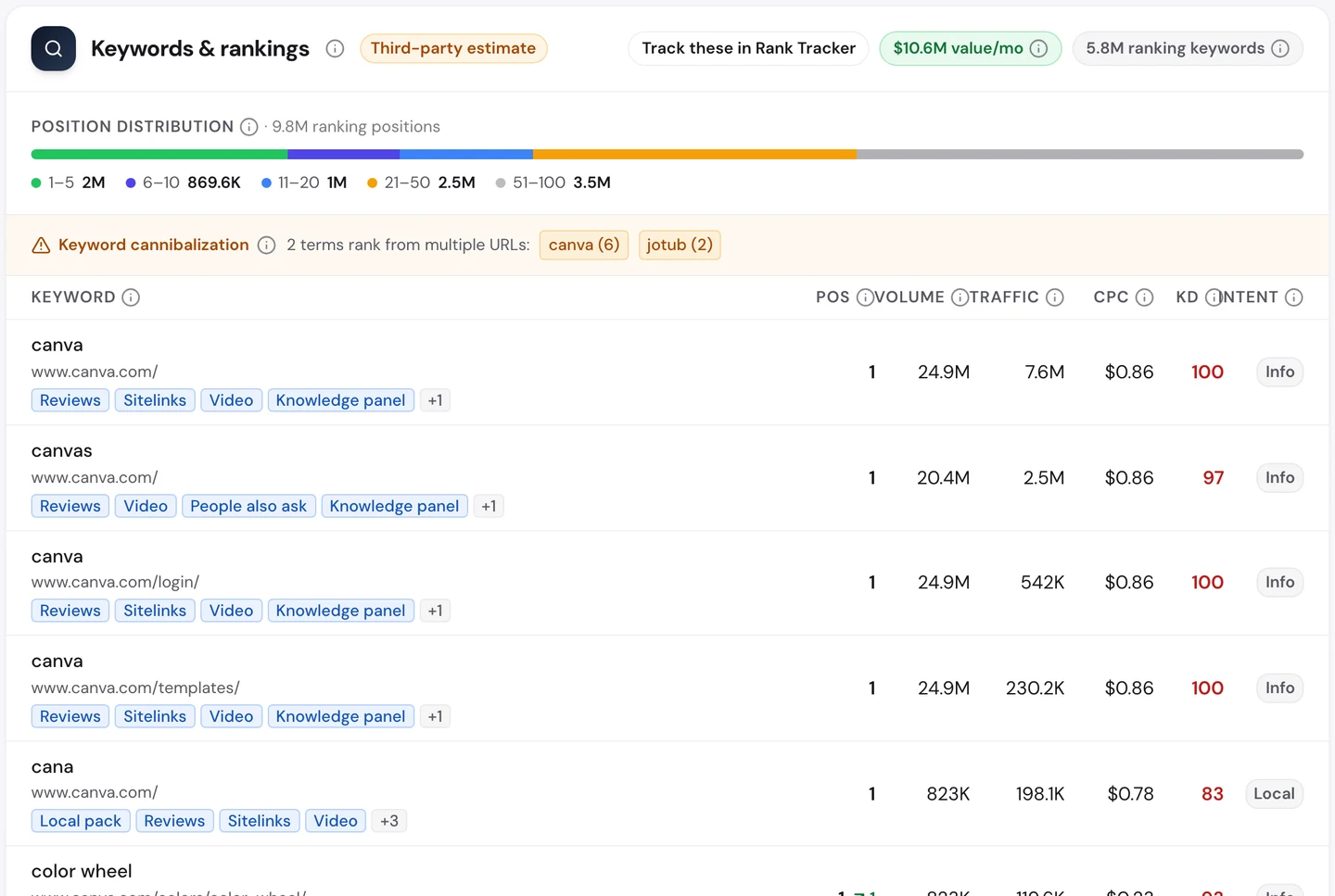Click People also ask tag in canvas row
Screen dimensions: 1335x896
coord(248,507)
